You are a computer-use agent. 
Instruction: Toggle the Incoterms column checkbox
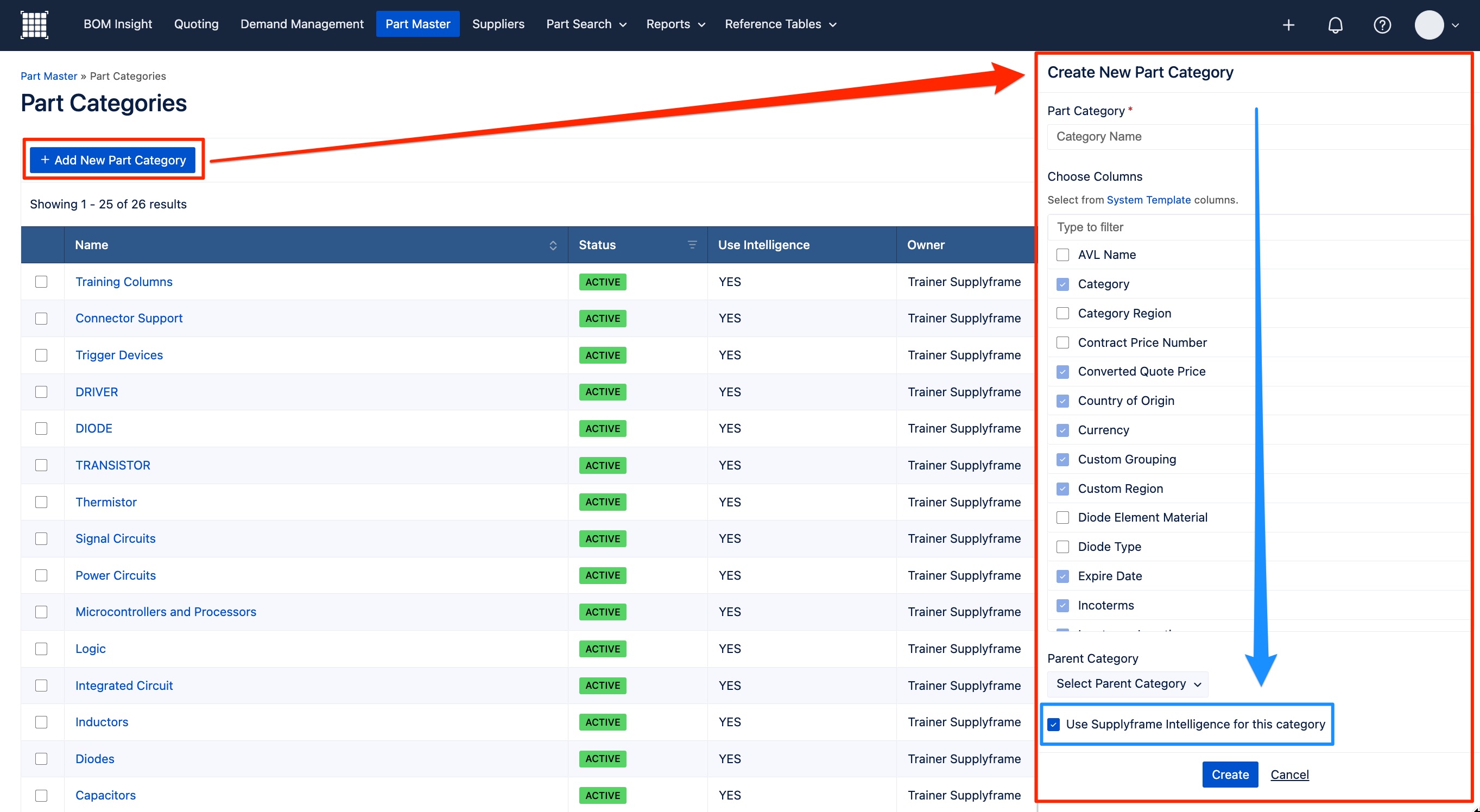tap(1062, 605)
